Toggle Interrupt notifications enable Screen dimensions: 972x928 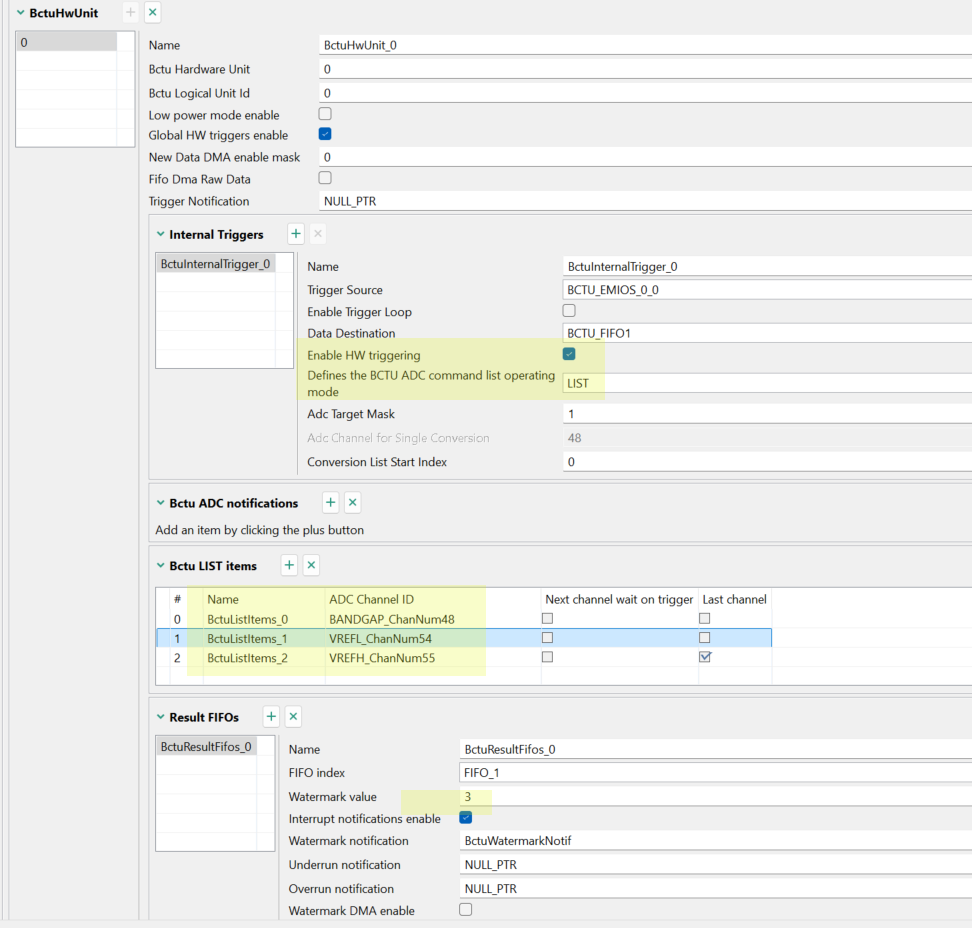(x=466, y=818)
